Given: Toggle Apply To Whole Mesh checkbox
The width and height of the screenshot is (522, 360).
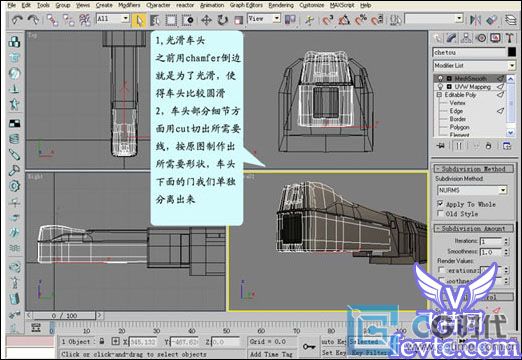Looking at the screenshot, I should (440, 204).
